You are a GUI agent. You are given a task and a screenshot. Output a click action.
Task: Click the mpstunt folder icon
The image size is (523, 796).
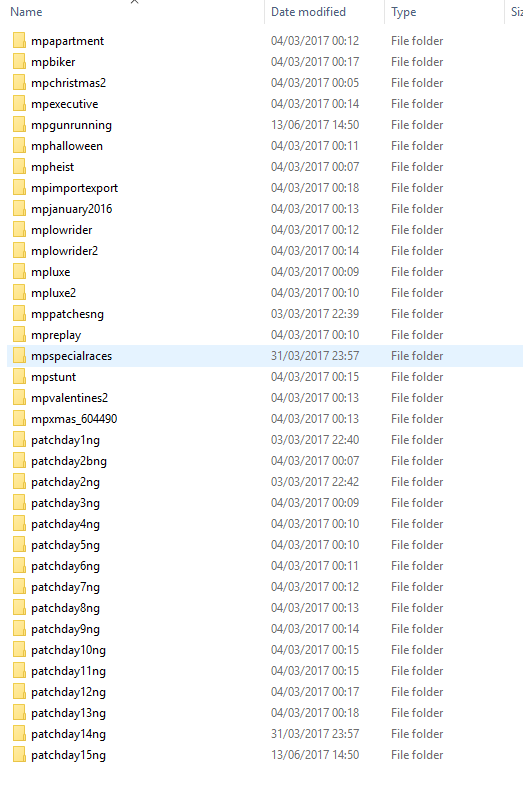point(19,377)
